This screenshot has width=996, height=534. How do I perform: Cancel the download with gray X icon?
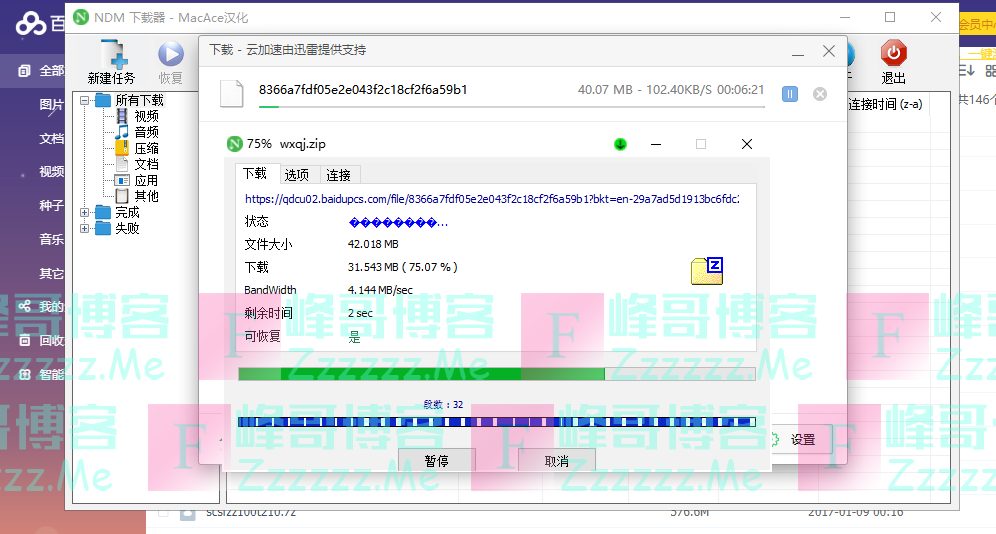(x=820, y=93)
